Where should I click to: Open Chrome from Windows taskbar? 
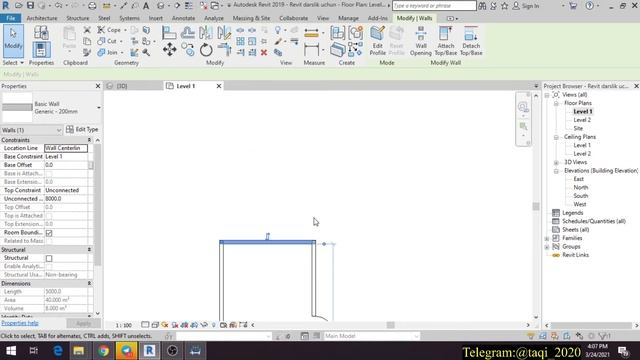coord(104,351)
